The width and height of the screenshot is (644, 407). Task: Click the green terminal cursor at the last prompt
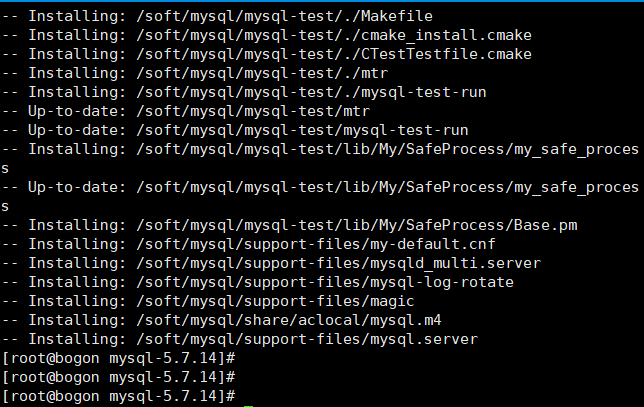tap(248, 405)
